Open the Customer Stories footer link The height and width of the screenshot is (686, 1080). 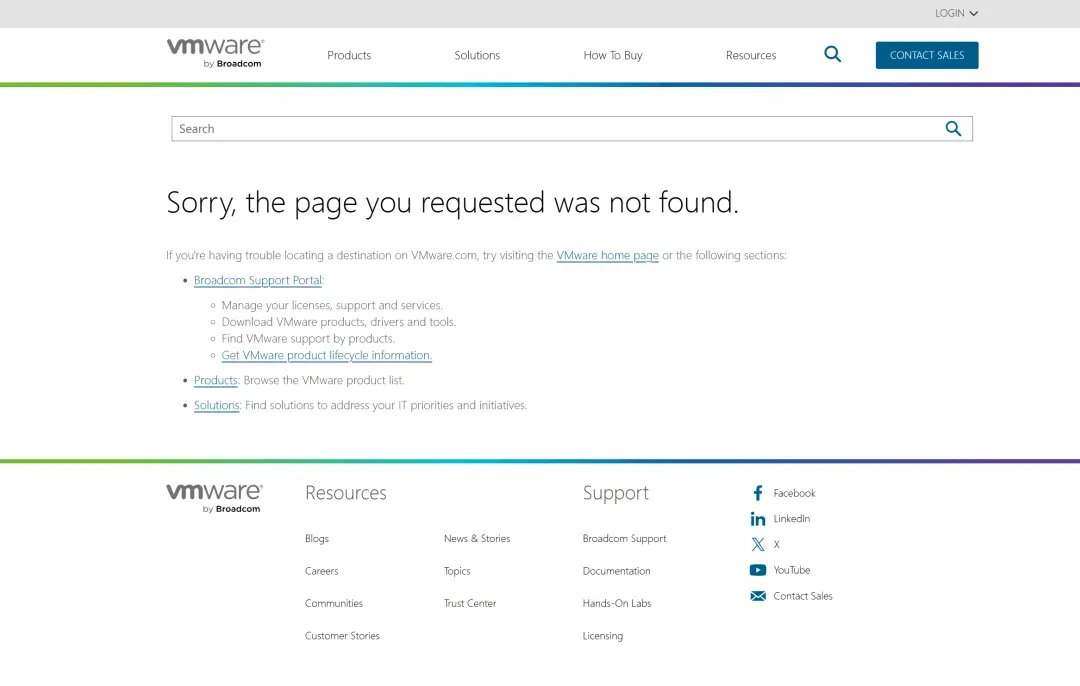tap(342, 636)
